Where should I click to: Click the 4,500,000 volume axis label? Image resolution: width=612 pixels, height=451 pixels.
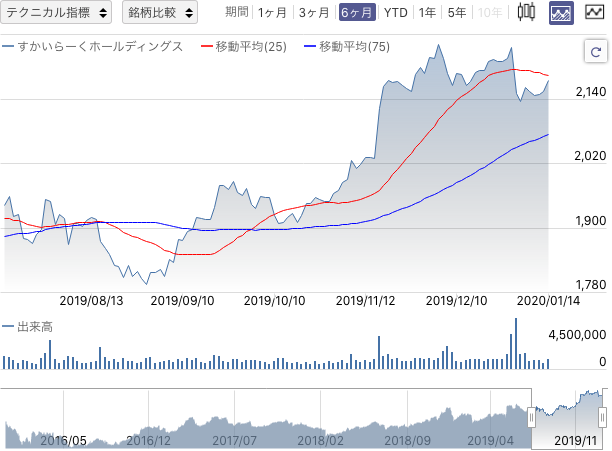pos(577,335)
